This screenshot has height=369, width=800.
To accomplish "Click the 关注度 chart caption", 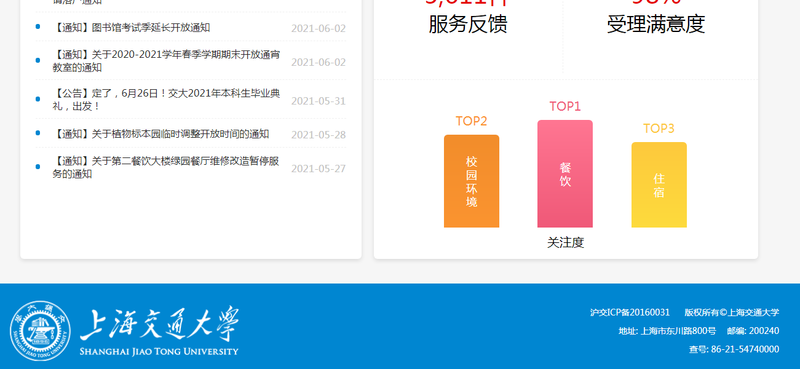I will click(565, 242).
